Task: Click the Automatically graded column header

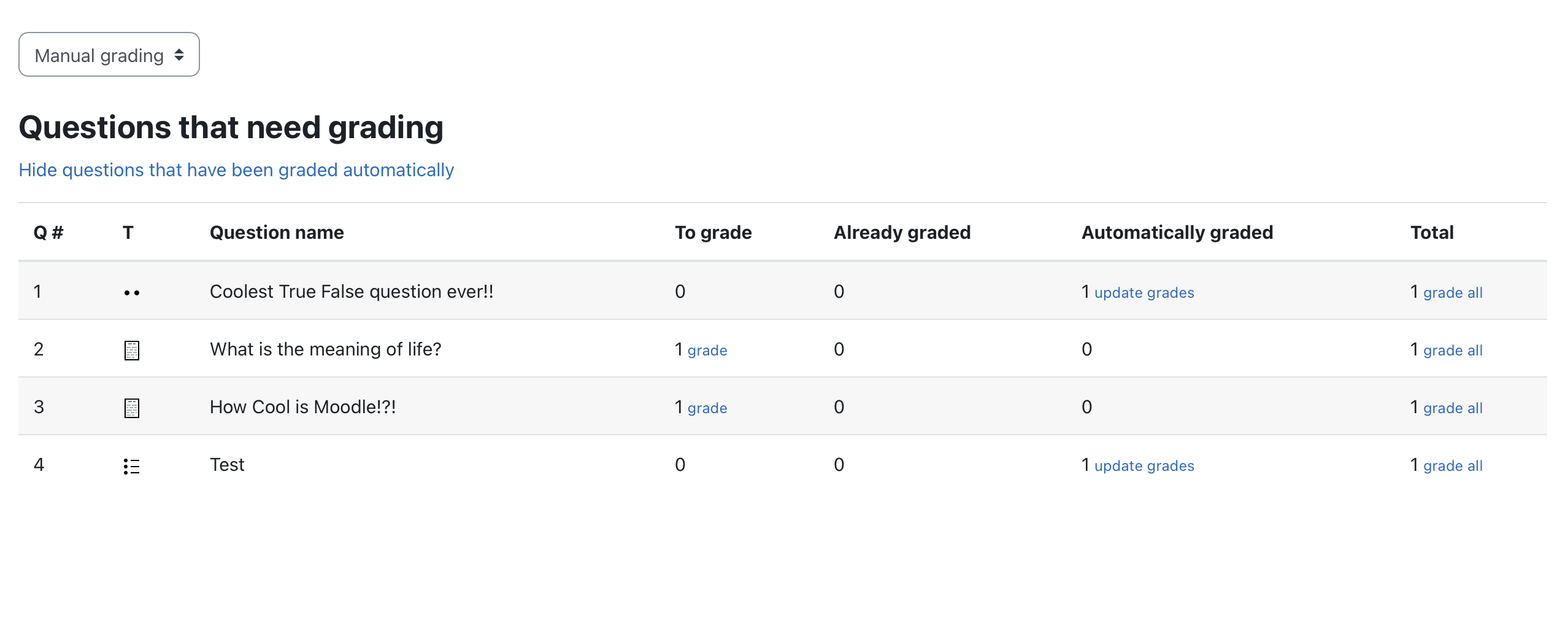Action: click(x=1177, y=233)
